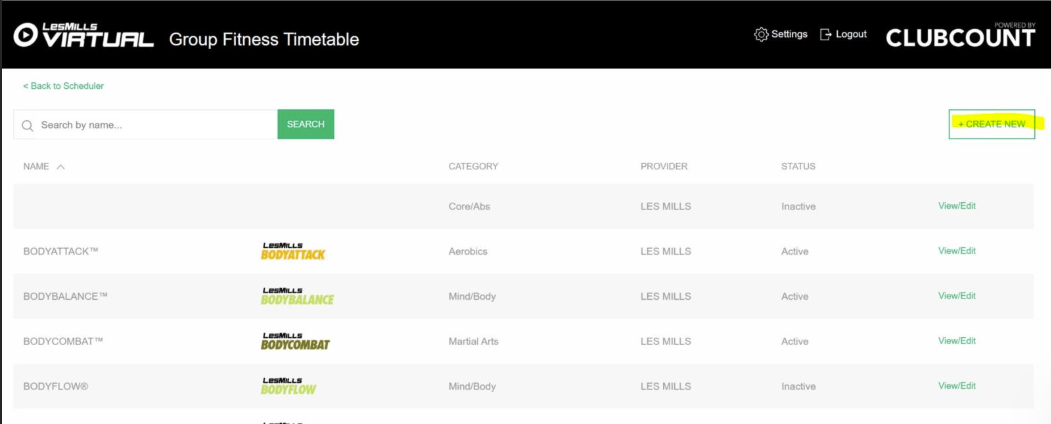
Task: Click the magnifier icon in the search box
Action: [27, 125]
